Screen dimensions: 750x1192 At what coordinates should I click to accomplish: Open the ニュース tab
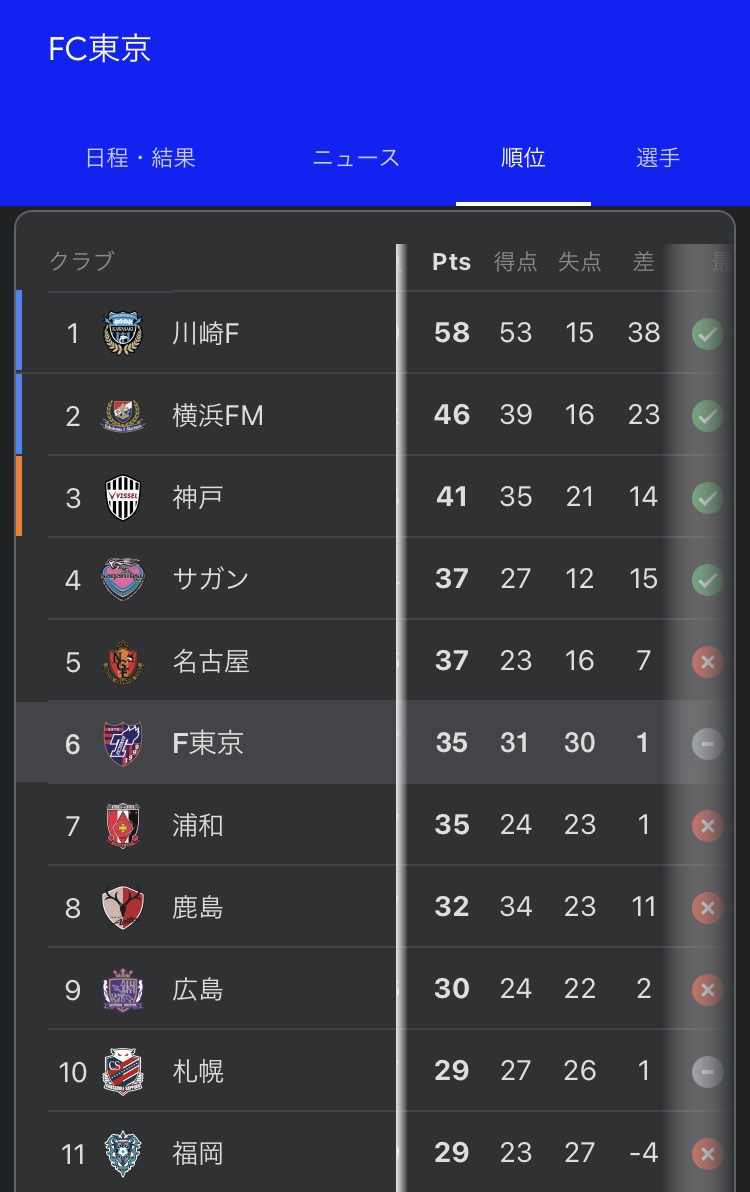(356, 158)
